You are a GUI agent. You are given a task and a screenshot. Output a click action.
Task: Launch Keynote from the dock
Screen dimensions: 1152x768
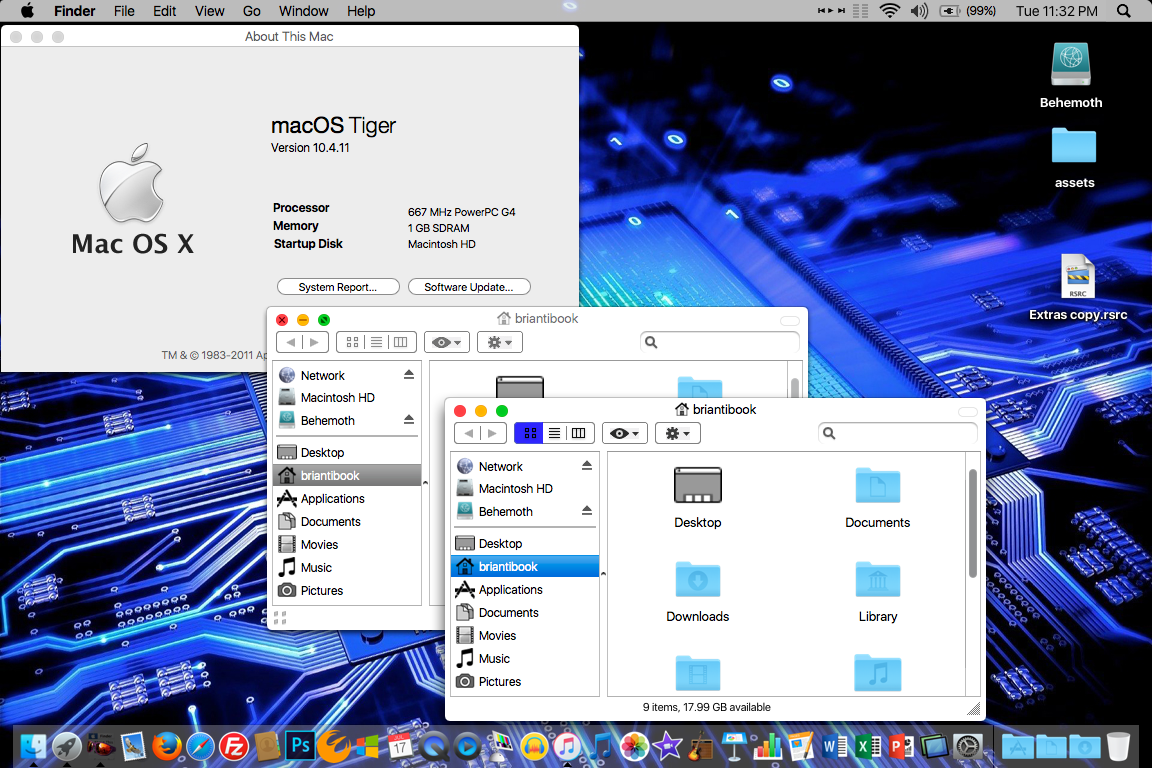pos(733,747)
